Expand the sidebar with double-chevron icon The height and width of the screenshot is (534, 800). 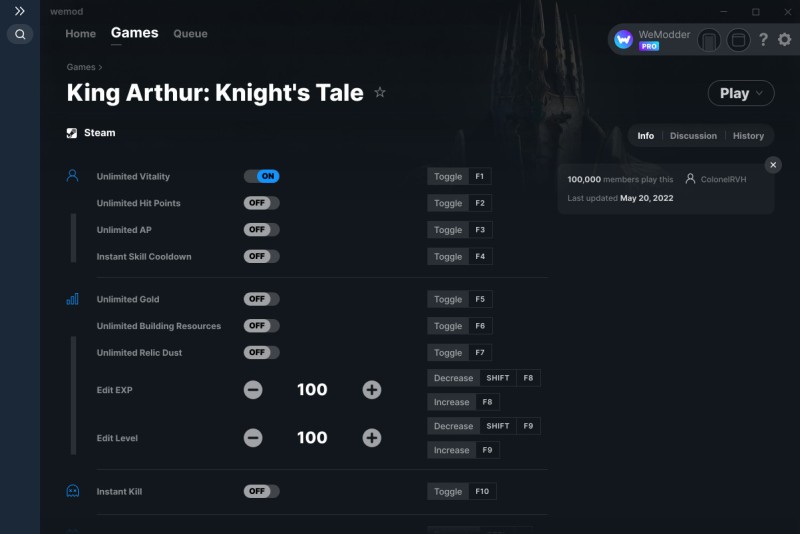pos(19,11)
